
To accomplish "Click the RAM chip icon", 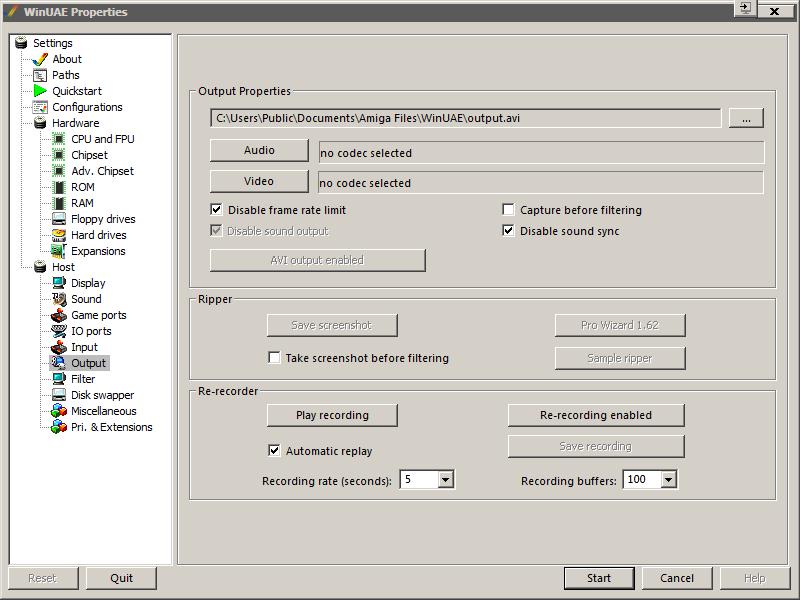I will point(59,203).
